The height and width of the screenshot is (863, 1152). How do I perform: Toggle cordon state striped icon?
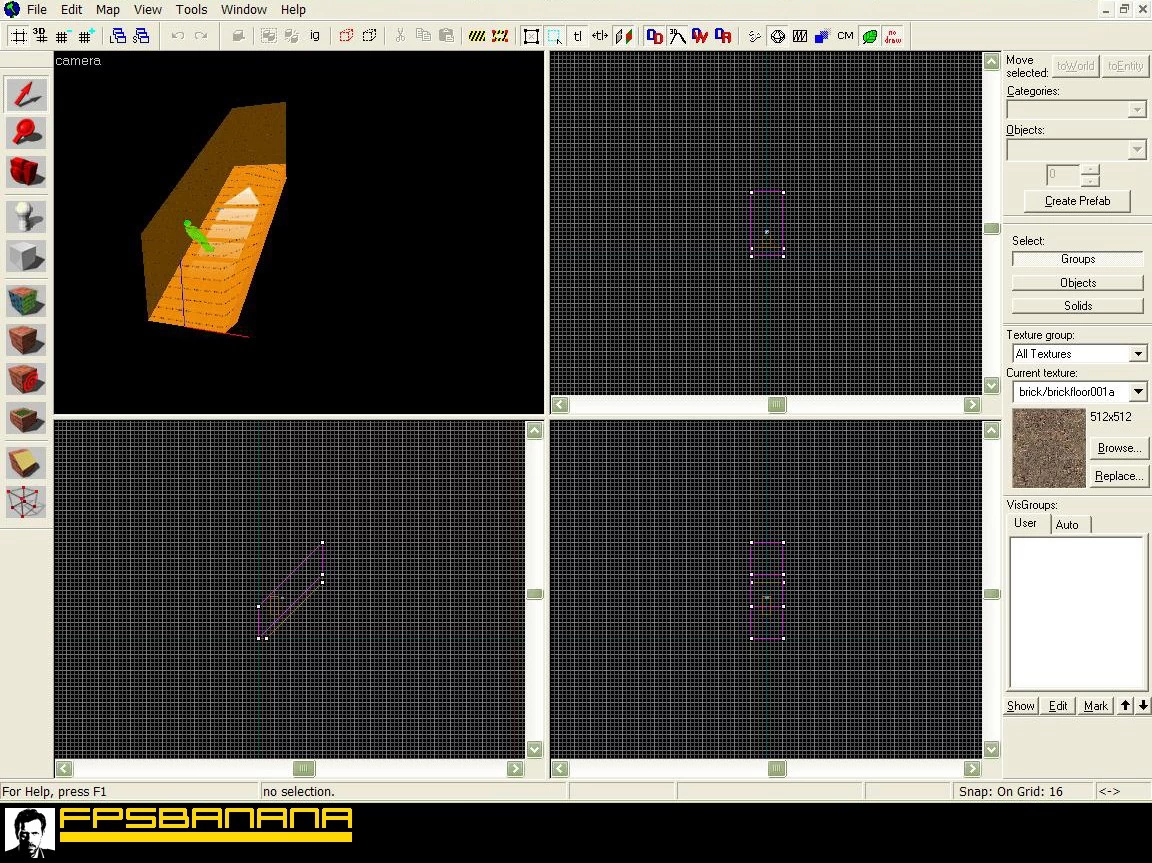click(x=477, y=36)
